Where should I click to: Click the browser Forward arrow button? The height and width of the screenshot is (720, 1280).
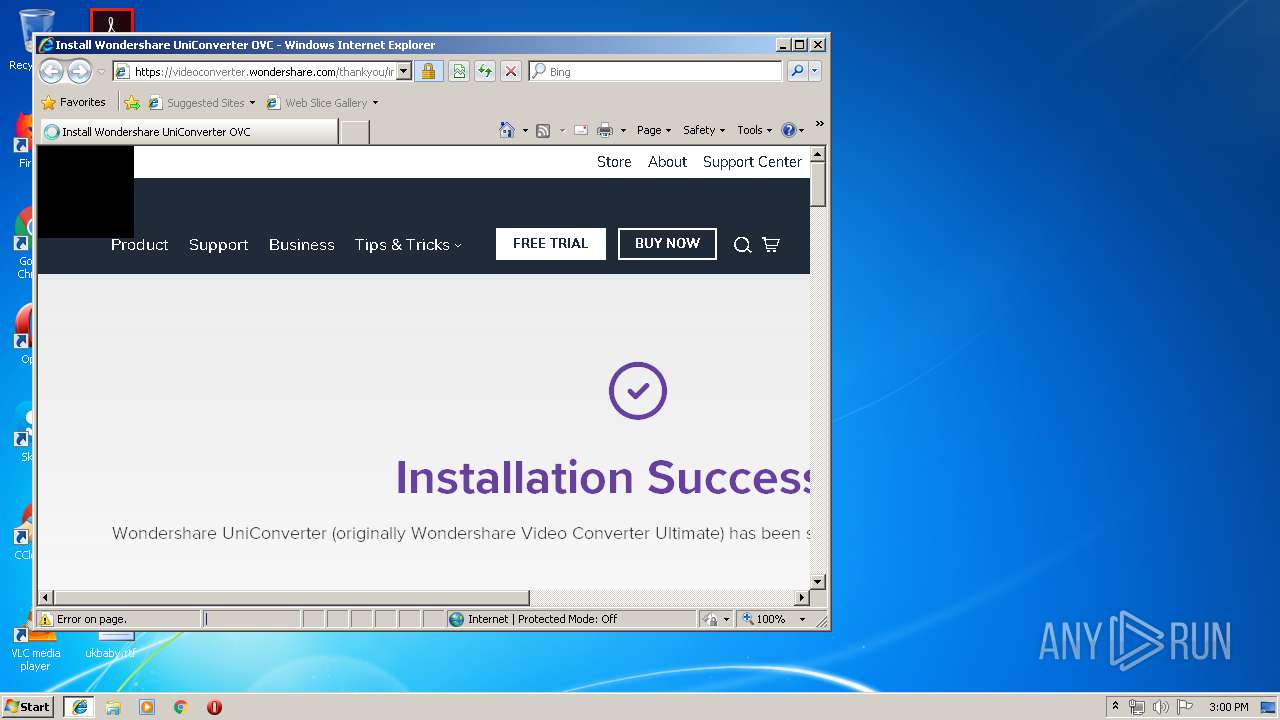[x=79, y=71]
